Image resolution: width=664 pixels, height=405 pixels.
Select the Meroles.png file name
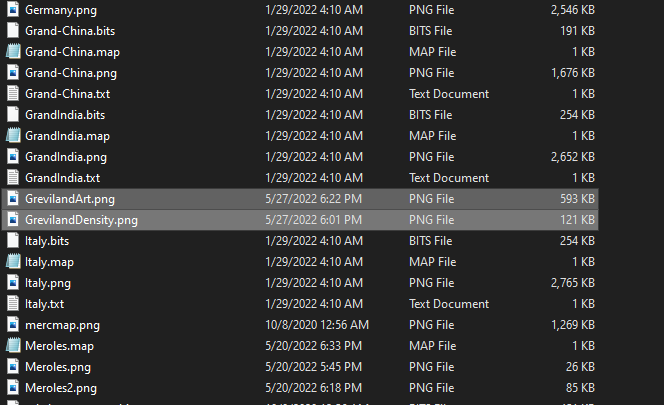(60, 366)
